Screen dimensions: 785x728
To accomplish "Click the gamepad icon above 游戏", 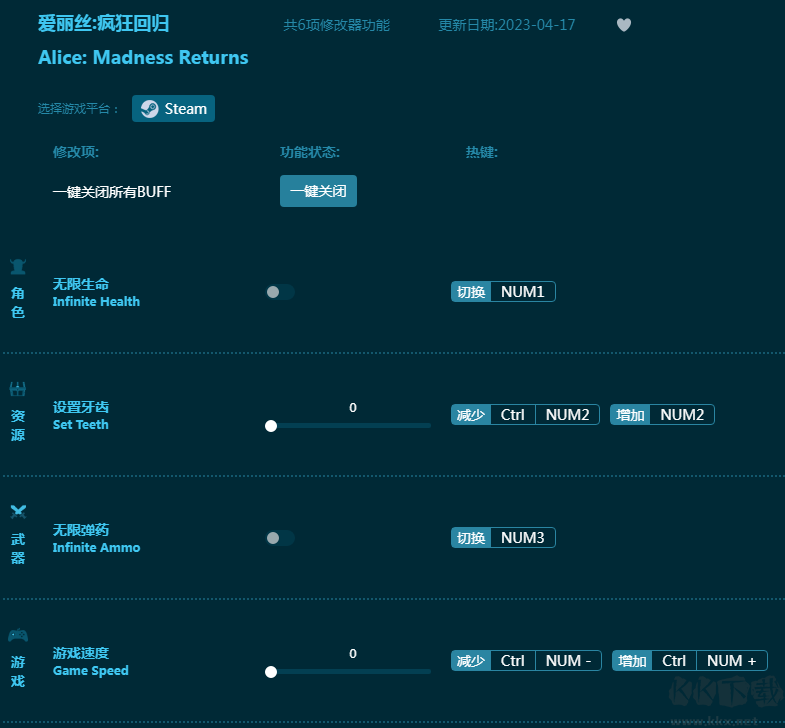I will (x=18, y=635).
